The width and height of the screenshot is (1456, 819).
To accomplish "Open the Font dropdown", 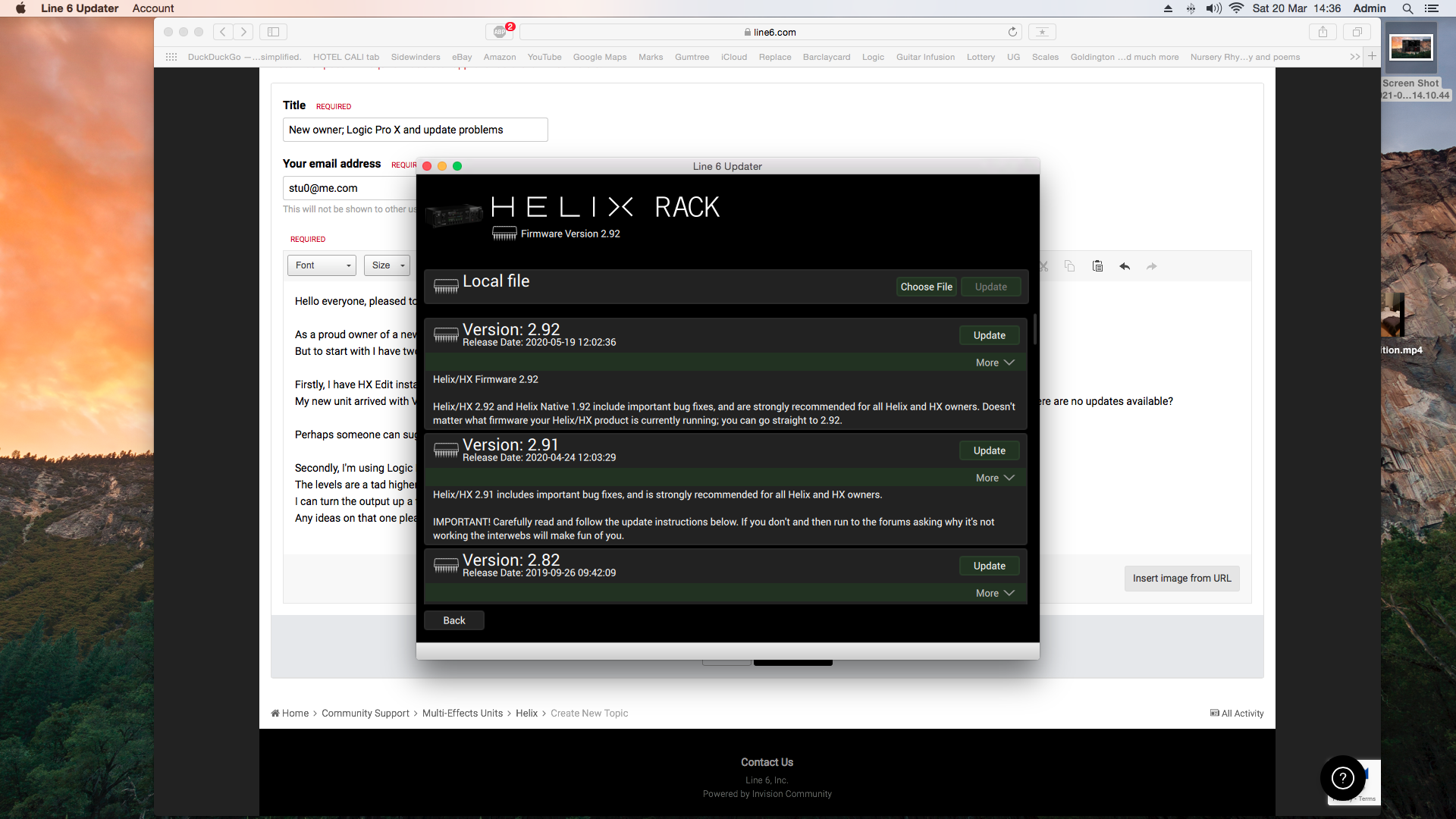I will click(x=322, y=265).
